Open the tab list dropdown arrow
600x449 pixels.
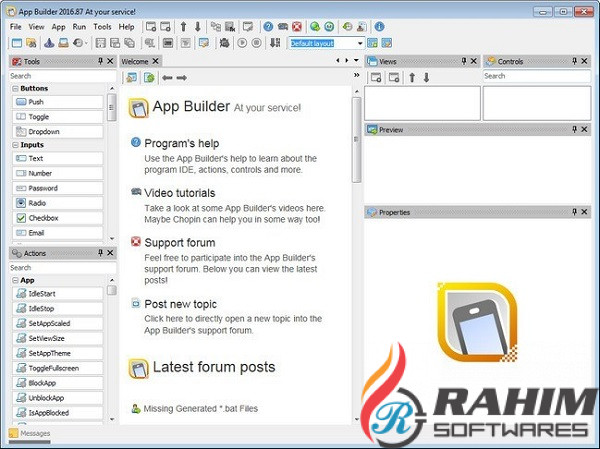(356, 60)
